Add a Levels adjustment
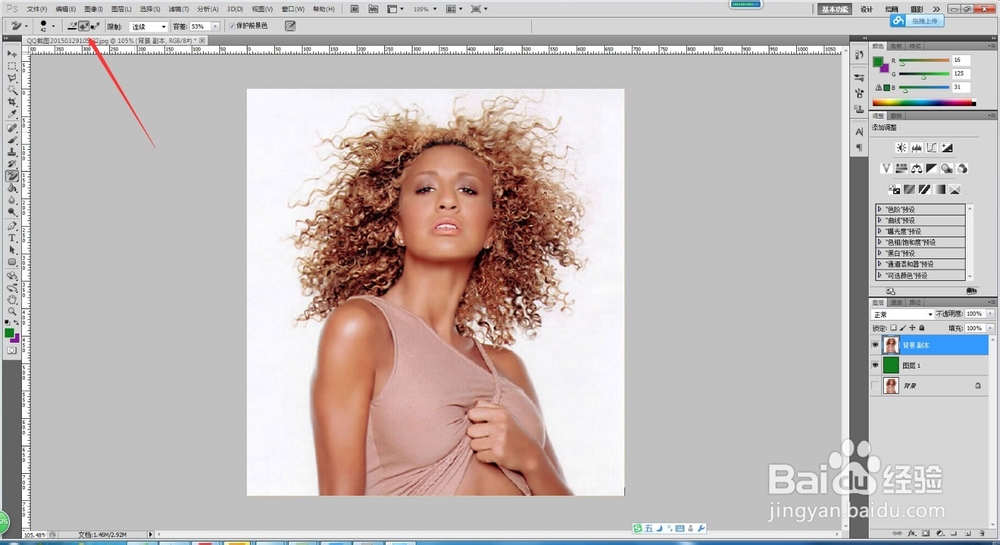Screen dimensions: 1000x545 pos(916,148)
